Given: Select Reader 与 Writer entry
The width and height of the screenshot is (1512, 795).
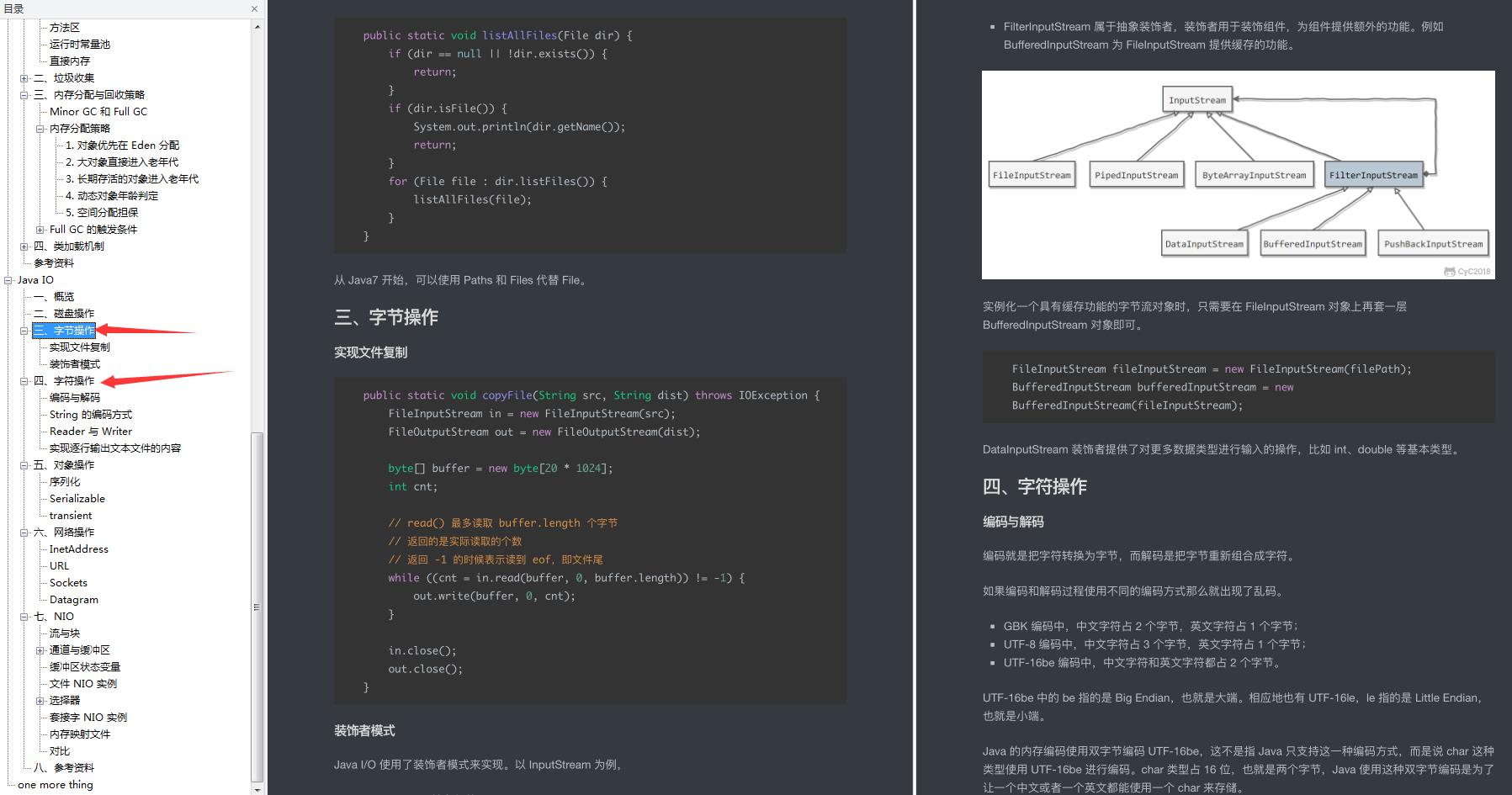Looking at the screenshot, I should [91, 432].
